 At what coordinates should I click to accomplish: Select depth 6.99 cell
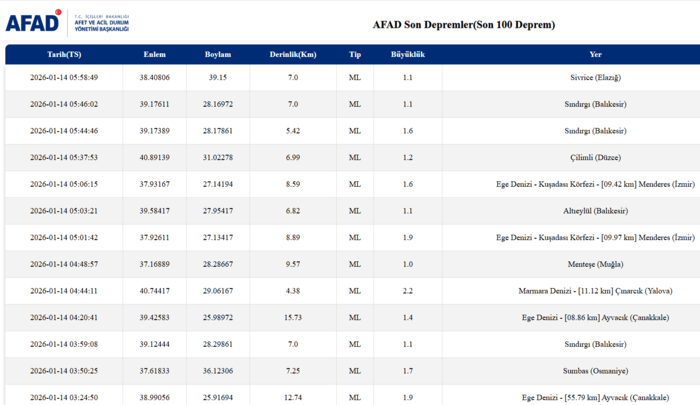click(293, 157)
